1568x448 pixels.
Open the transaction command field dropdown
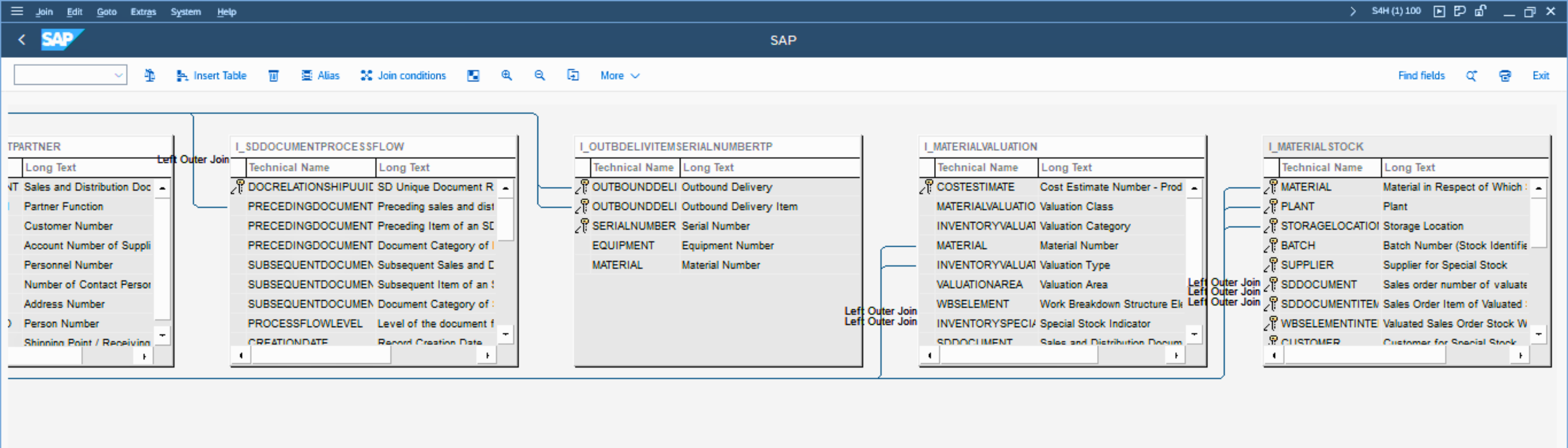[118, 75]
